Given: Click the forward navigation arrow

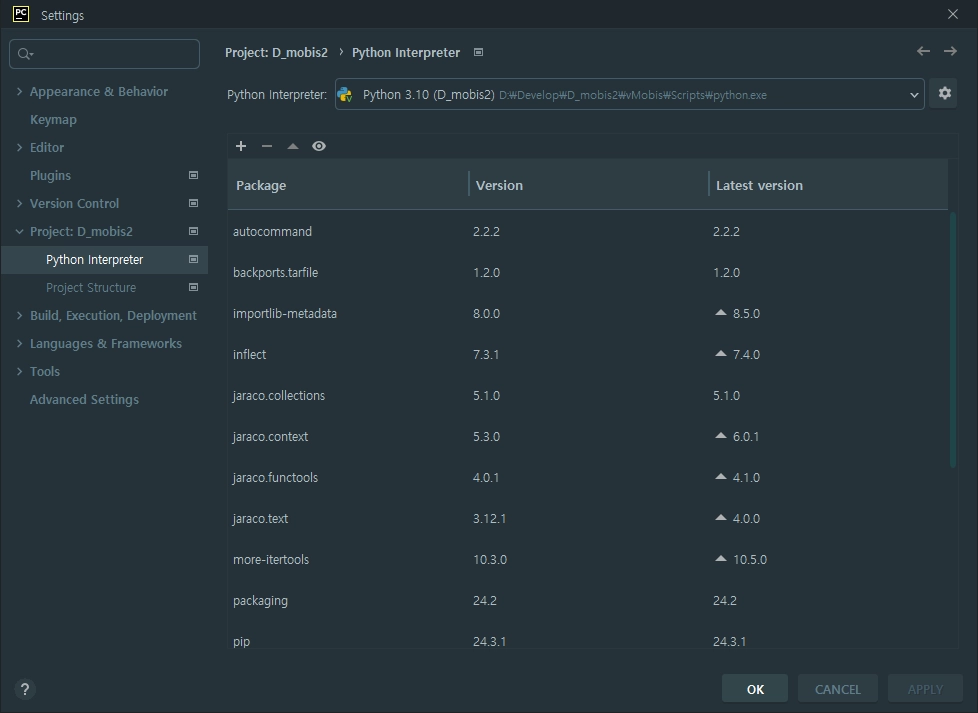Looking at the screenshot, I should (950, 51).
